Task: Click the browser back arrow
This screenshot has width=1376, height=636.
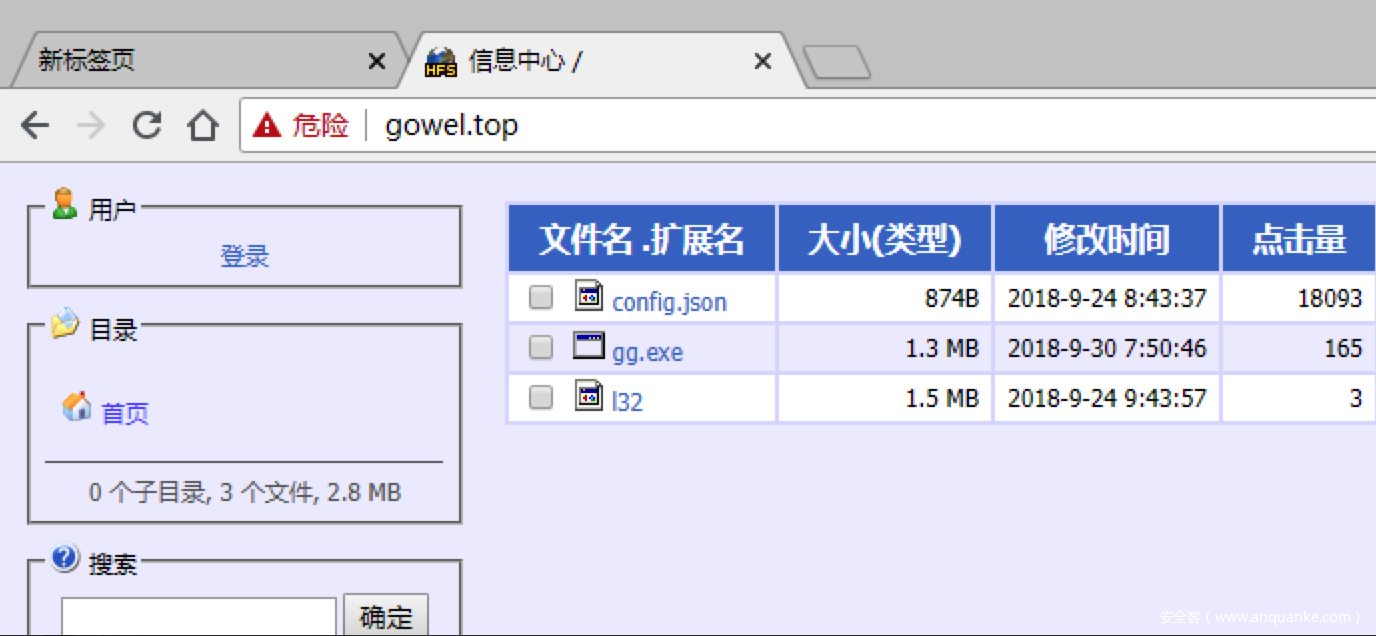Action: [x=35, y=126]
